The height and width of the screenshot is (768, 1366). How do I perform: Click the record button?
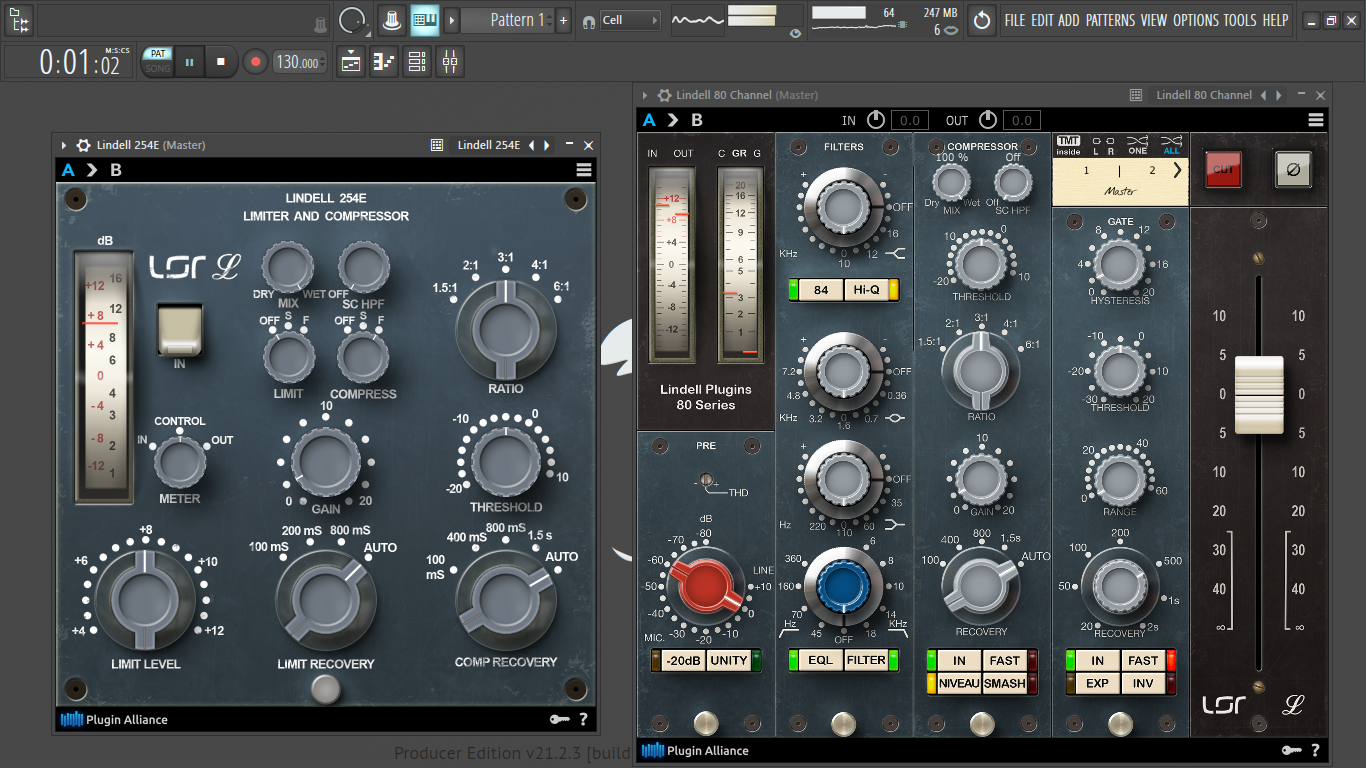(255, 62)
